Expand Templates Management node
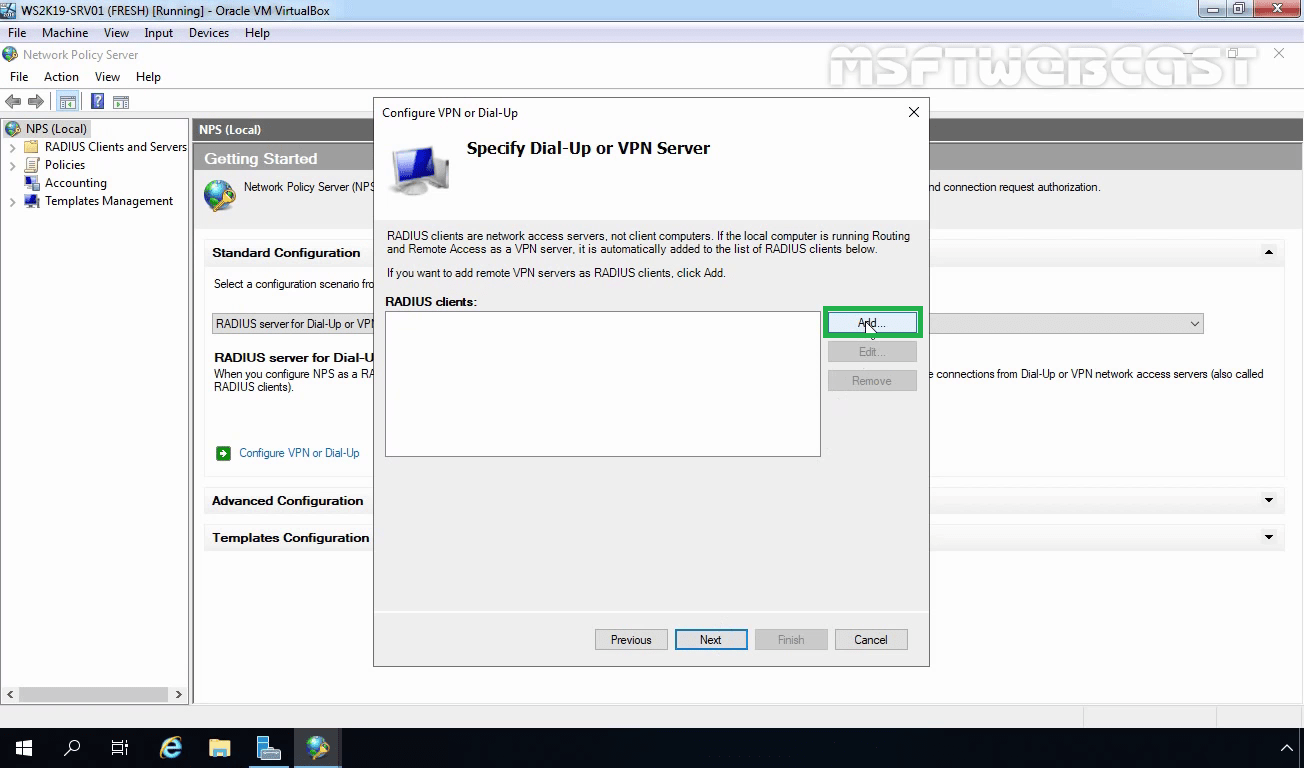Viewport: 1304px width, 768px height. point(12,201)
